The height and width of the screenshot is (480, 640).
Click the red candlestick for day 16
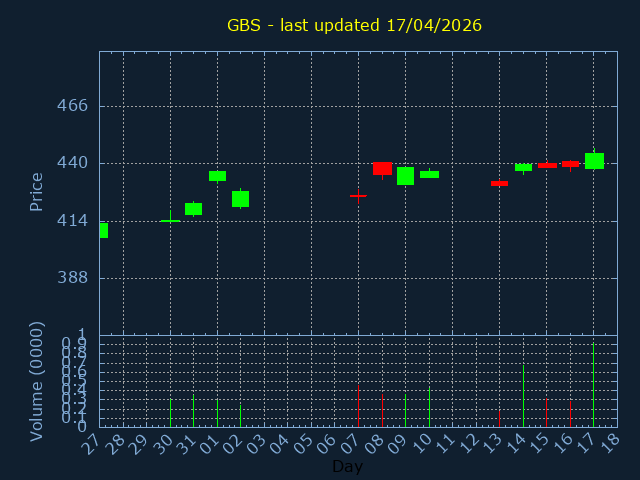570,164
